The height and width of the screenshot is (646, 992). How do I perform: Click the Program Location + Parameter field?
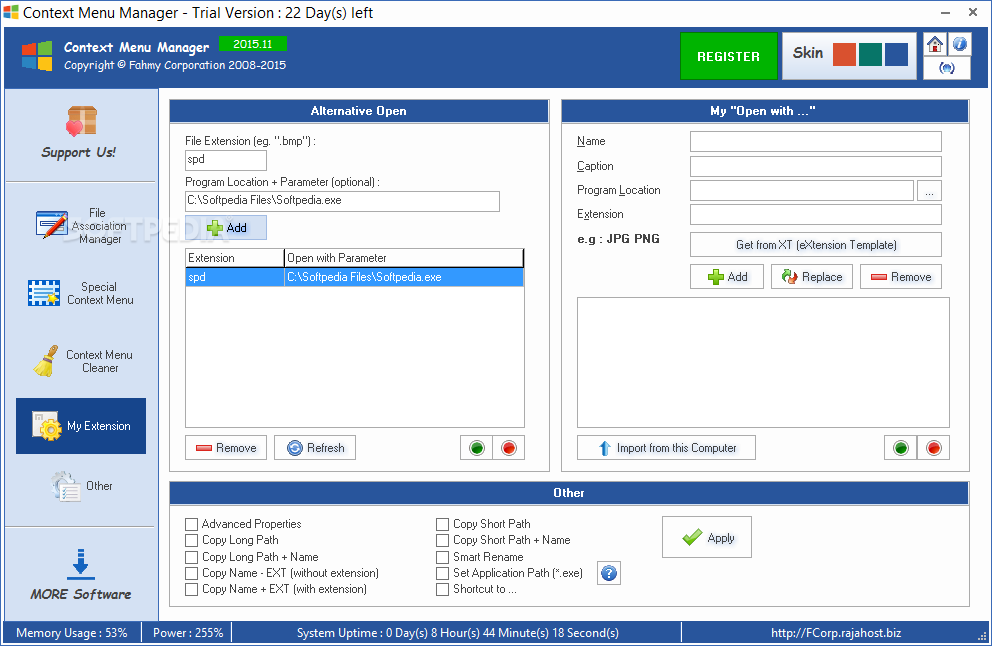point(342,201)
